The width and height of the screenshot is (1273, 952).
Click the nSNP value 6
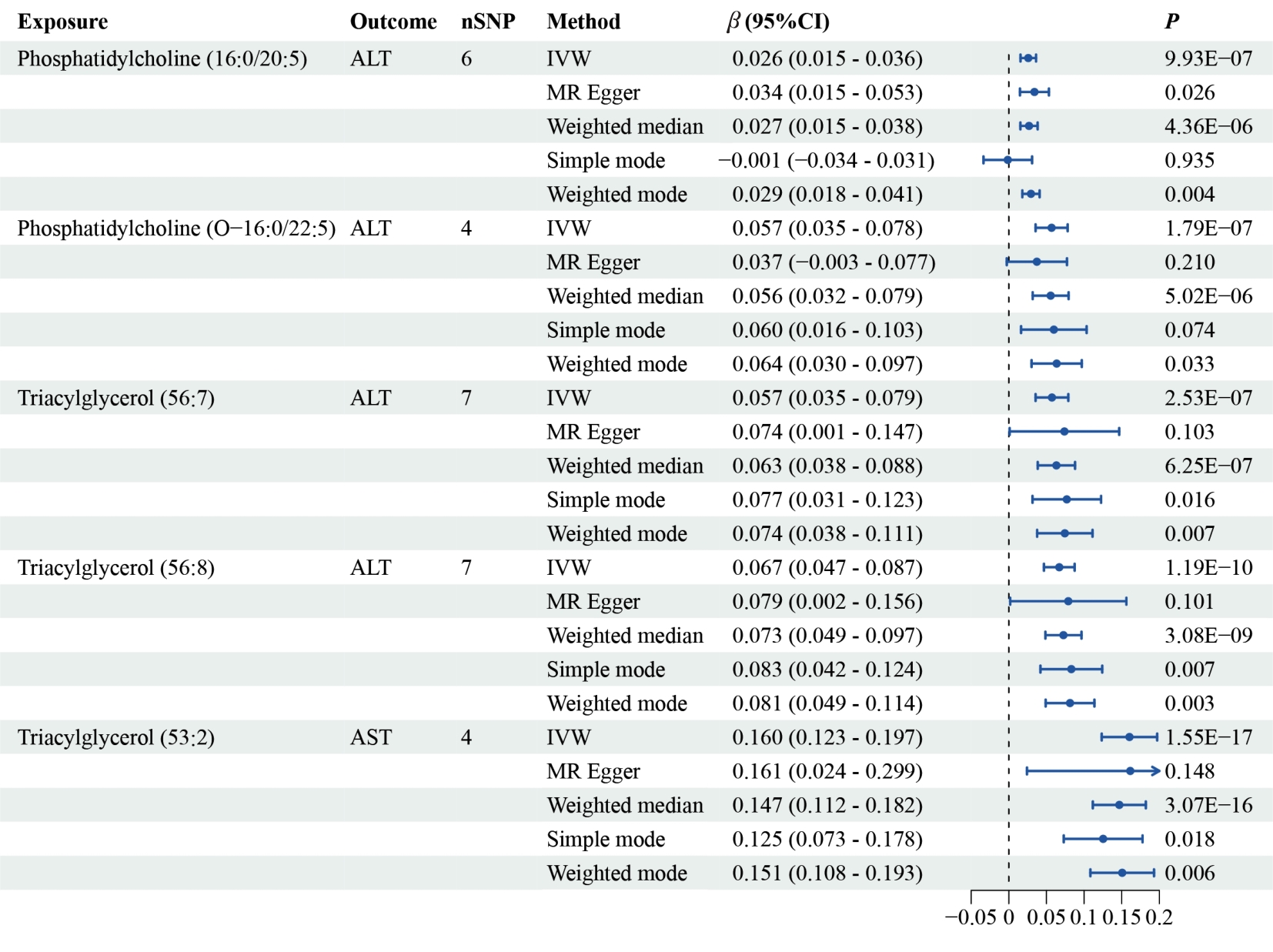pyautogui.click(x=466, y=58)
